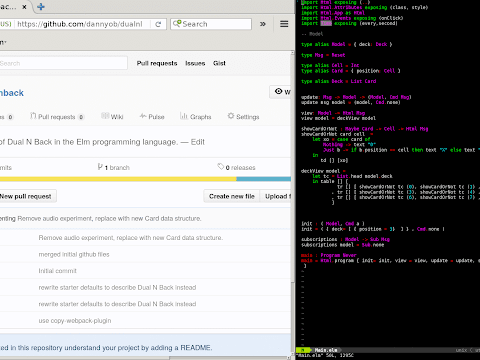
Task: Open Pull requests in GitHub header
Action: 157,63
